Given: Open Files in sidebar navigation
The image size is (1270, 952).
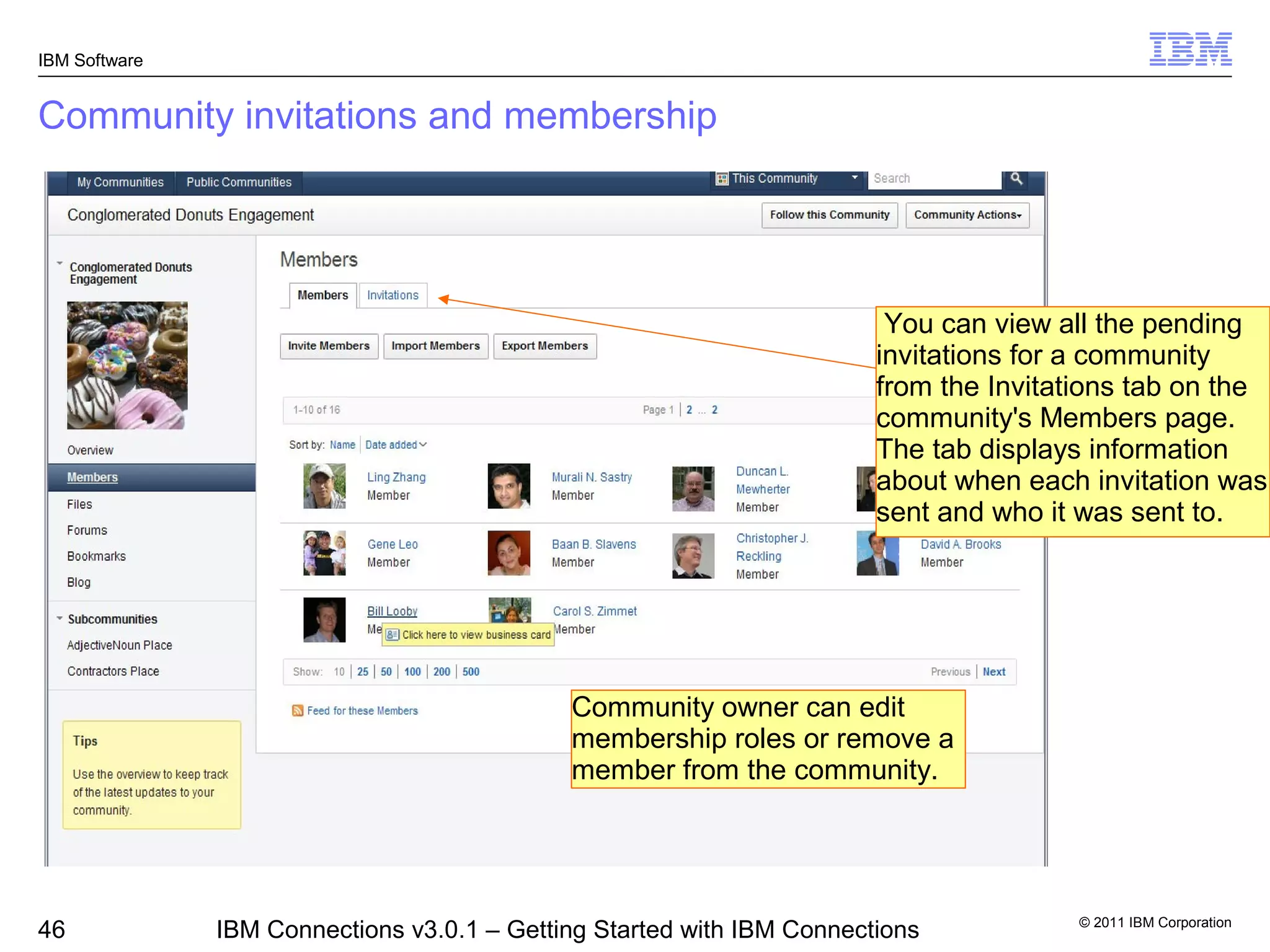Looking at the screenshot, I should click(x=79, y=505).
